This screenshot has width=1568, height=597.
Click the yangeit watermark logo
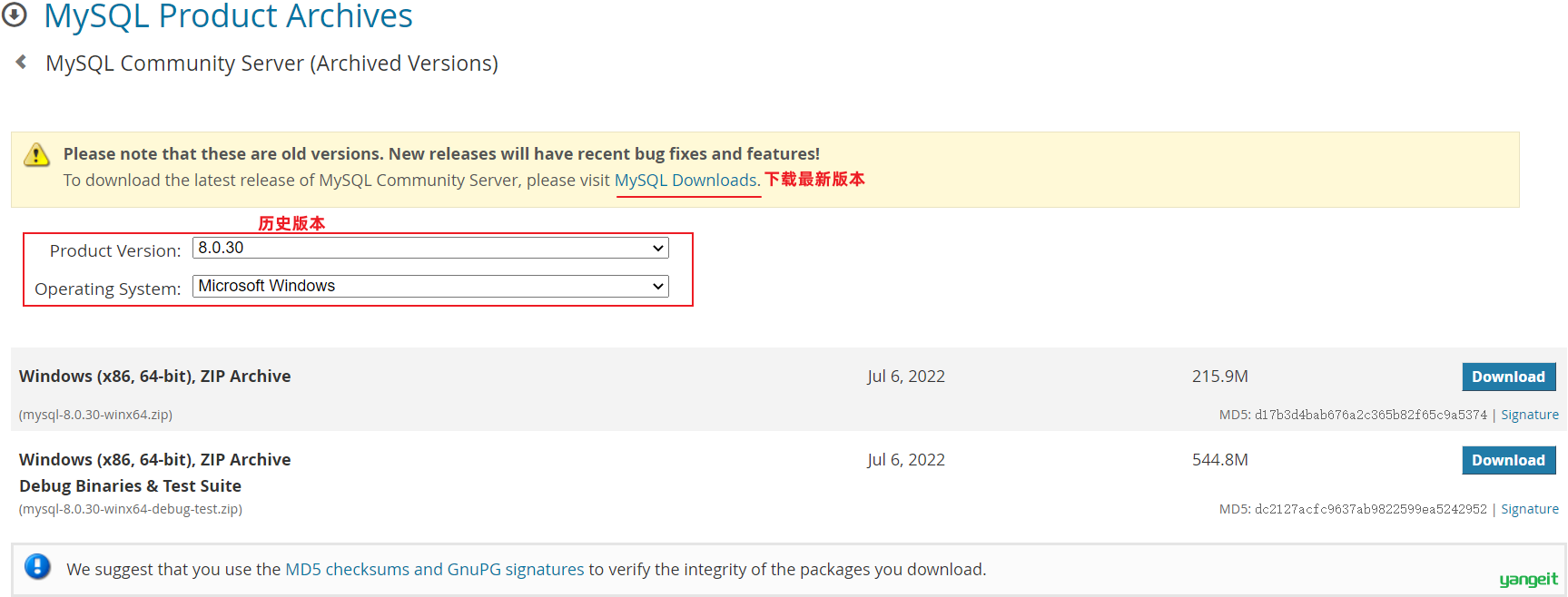point(1528,579)
